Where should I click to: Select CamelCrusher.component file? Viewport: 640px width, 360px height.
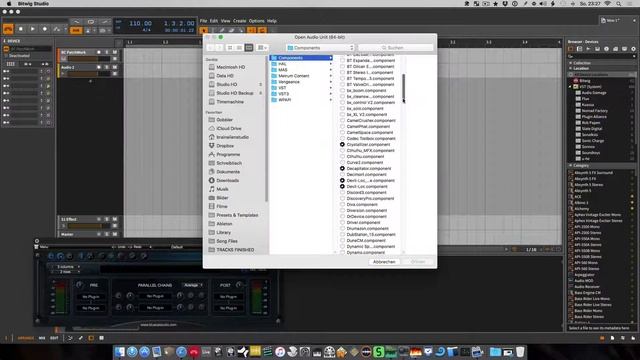[371, 120]
